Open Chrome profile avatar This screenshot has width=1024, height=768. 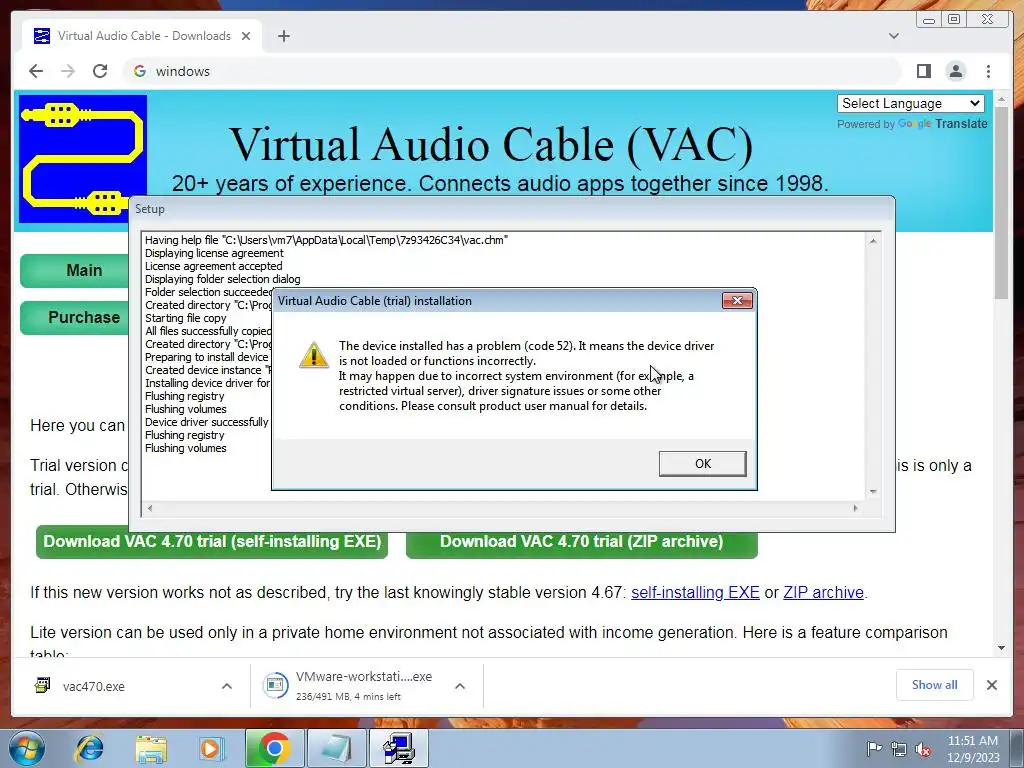[955, 71]
